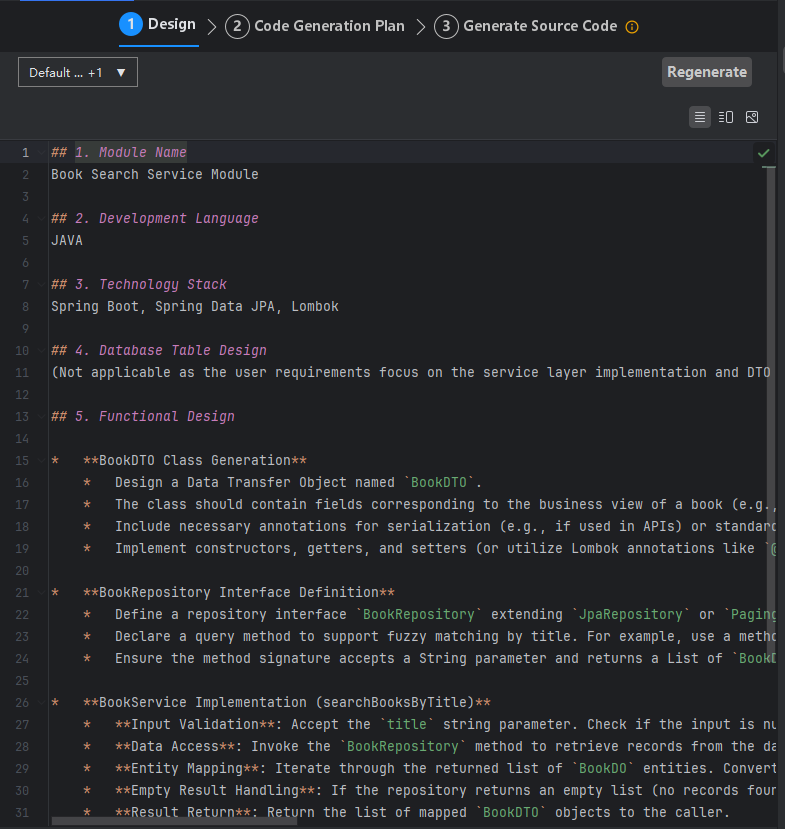Click the orange info icon beside Generate Source Code
Screen dimensions: 785x829
pos(632,27)
